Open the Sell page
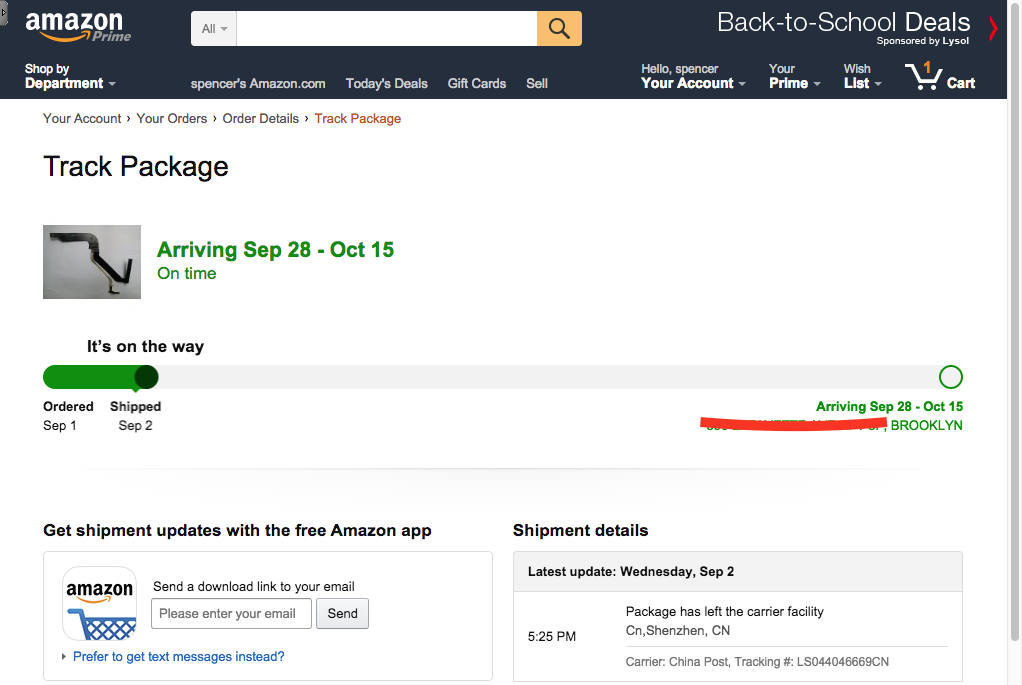 [537, 83]
